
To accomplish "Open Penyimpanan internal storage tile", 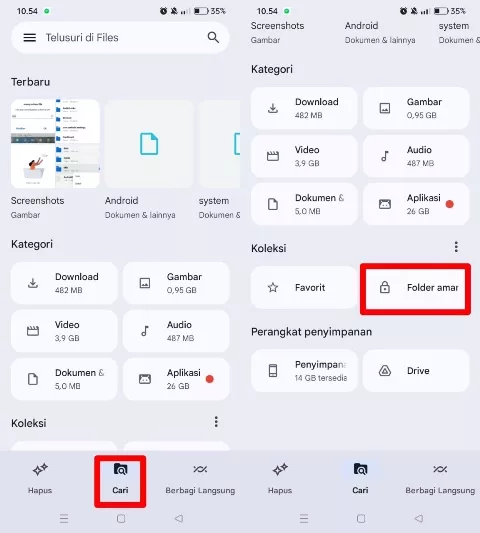I will (x=304, y=371).
